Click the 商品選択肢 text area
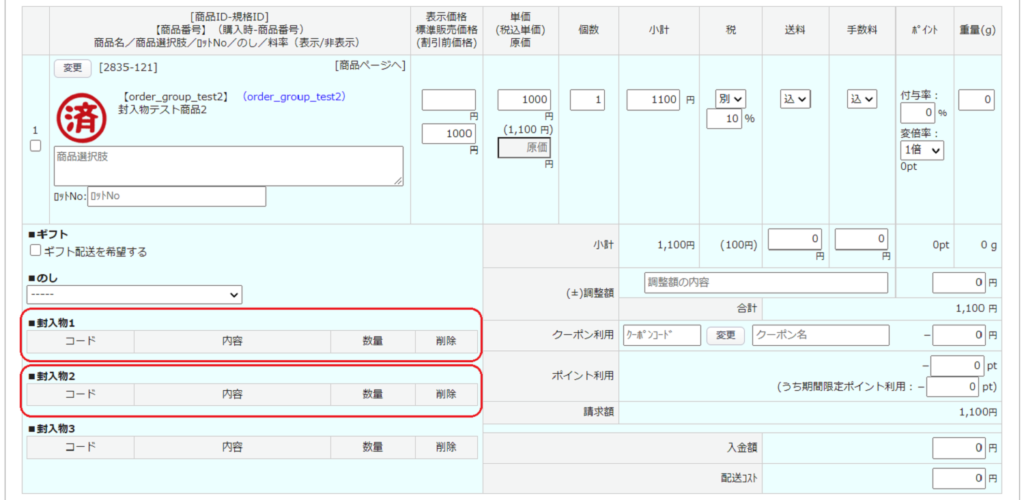This screenshot has width=1024, height=500. (x=228, y=166)
